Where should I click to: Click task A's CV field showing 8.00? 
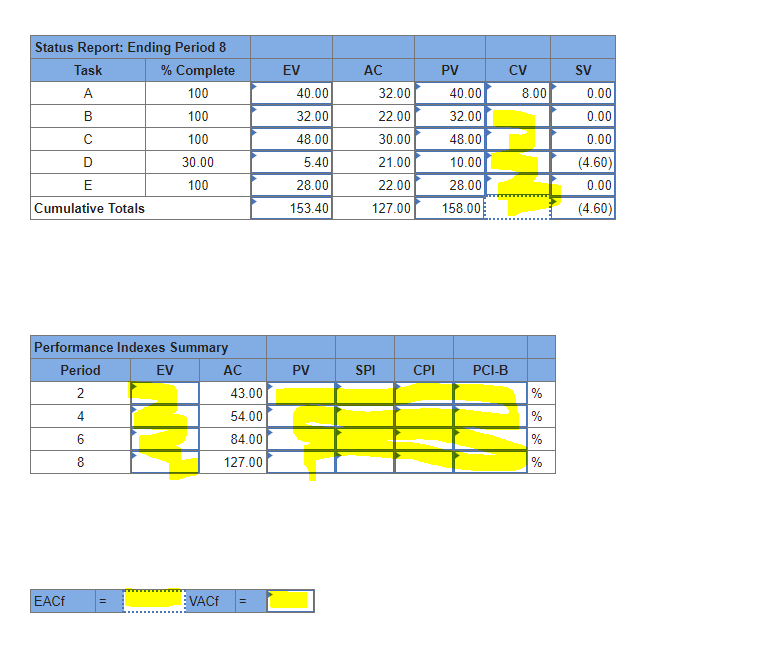[x=518, y=93]
